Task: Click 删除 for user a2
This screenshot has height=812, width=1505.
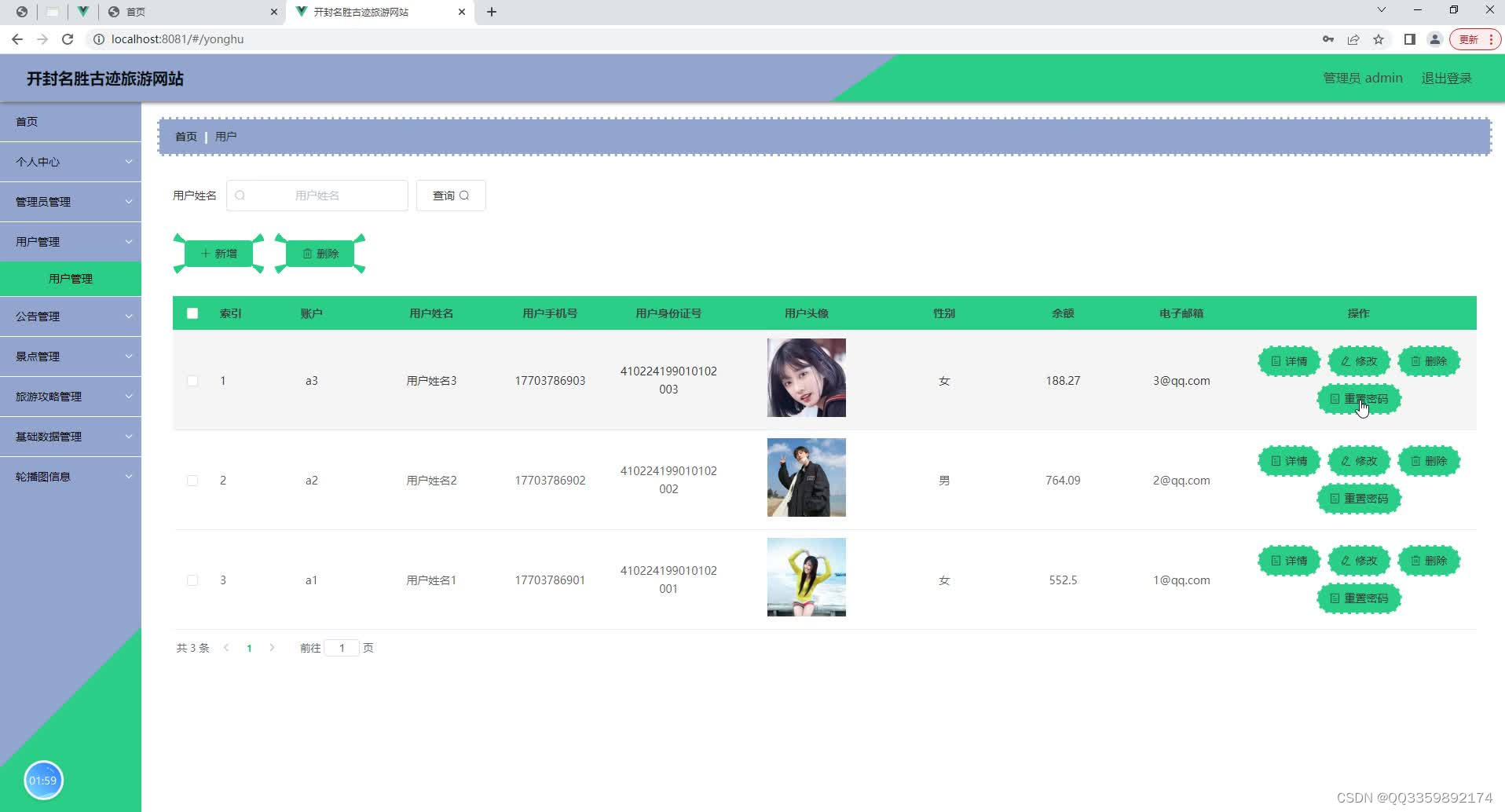Action: coord(1429,461)
